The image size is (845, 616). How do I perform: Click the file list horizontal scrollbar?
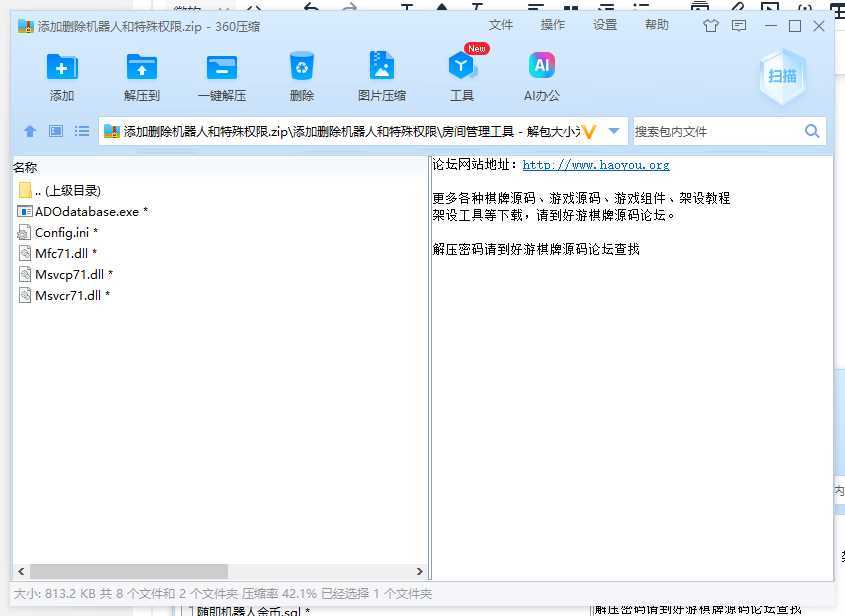point(130,571)
